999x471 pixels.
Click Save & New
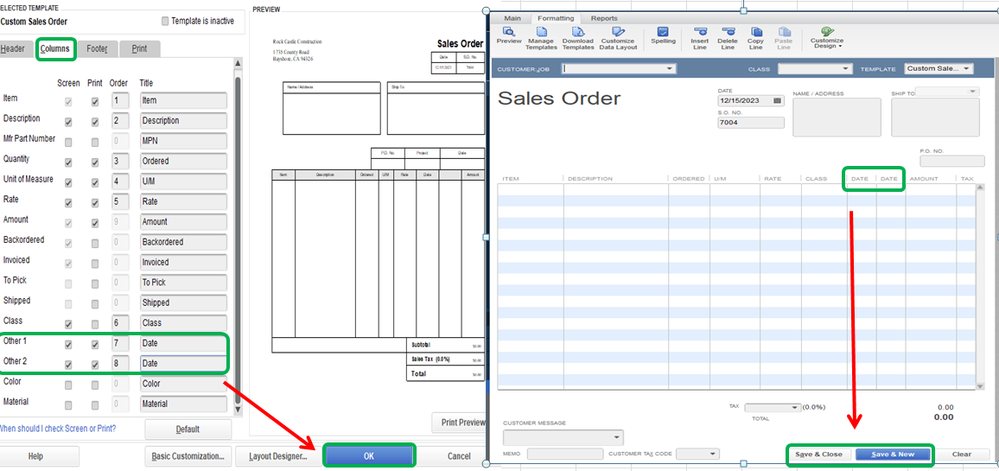(893, 454)
